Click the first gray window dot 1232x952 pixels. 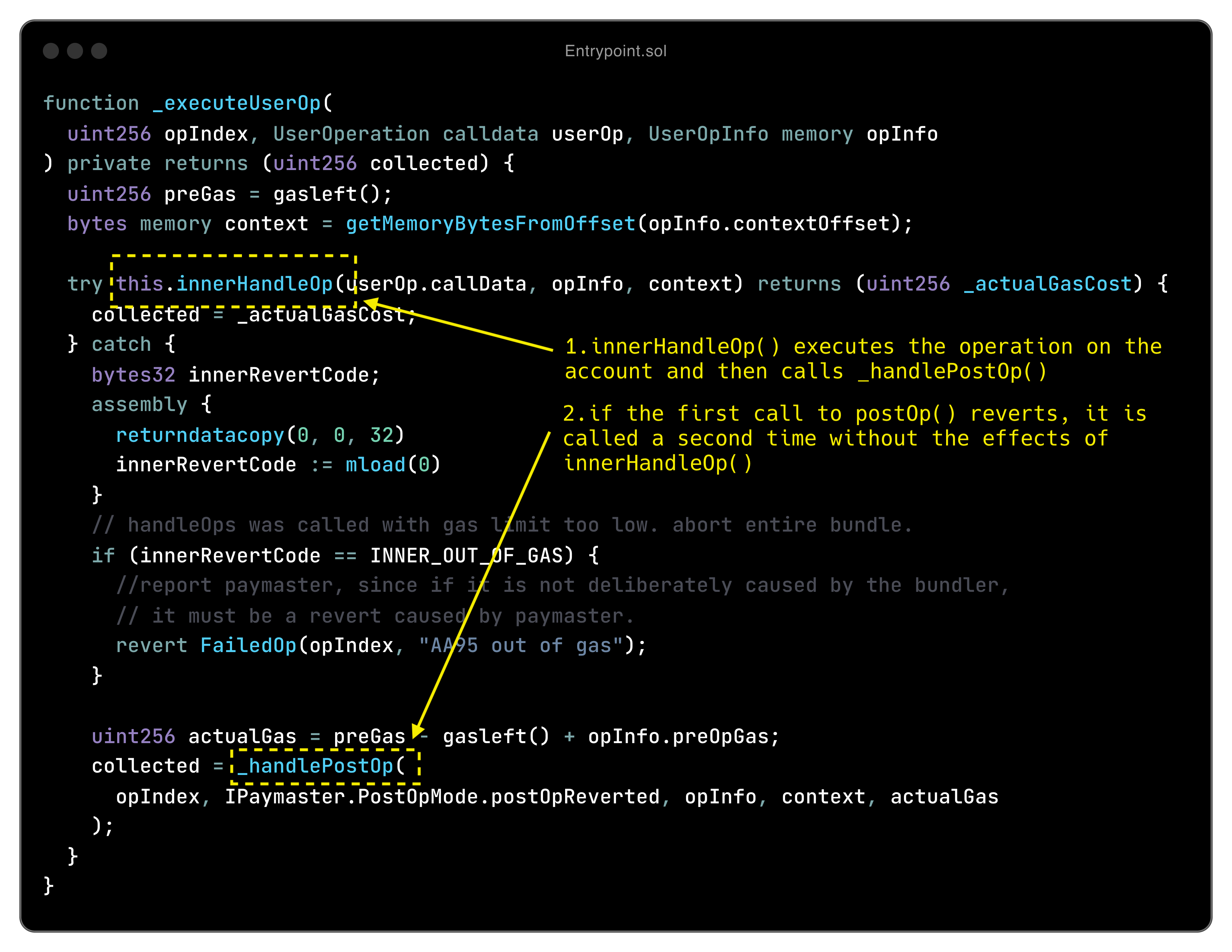pyautogui.click(x=51, y=51)
